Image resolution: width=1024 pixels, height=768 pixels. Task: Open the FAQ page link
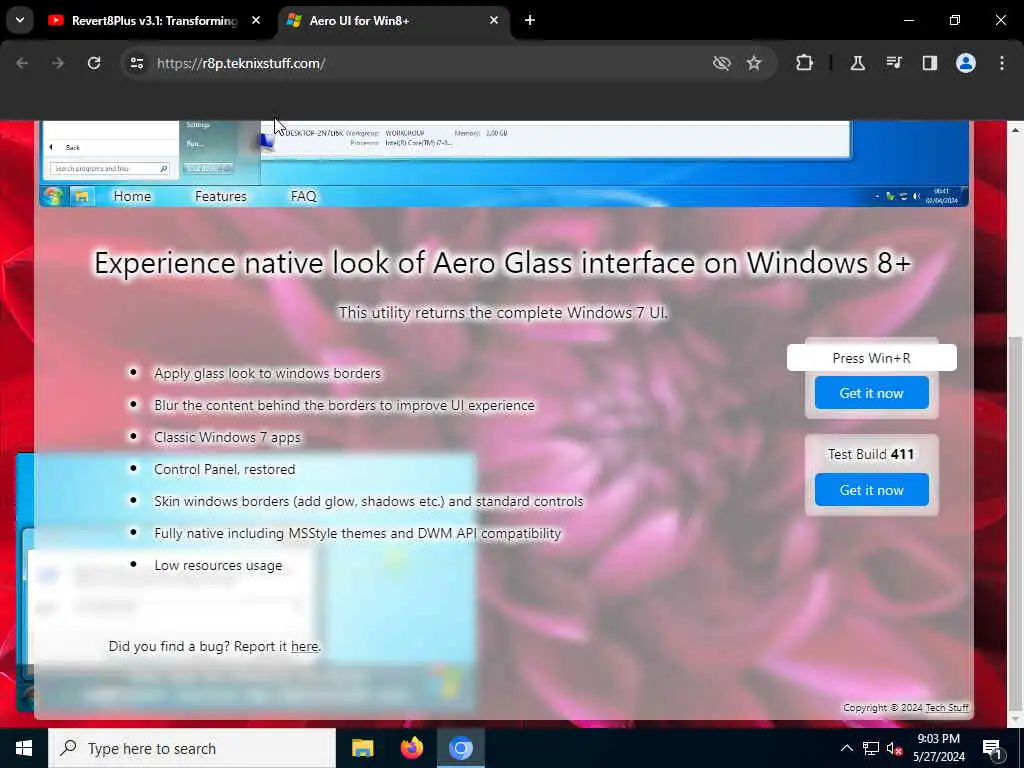(304, 196)
